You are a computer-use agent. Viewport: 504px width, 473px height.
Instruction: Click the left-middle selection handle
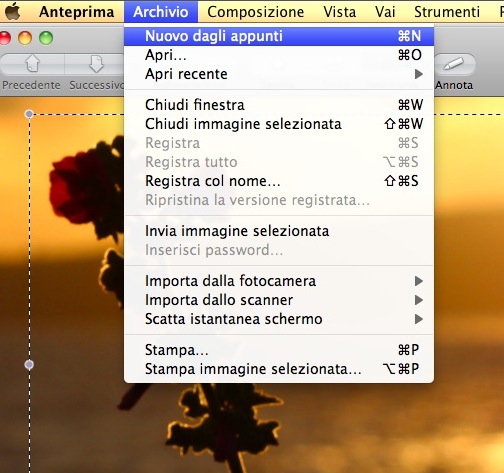tap(29, 365)
